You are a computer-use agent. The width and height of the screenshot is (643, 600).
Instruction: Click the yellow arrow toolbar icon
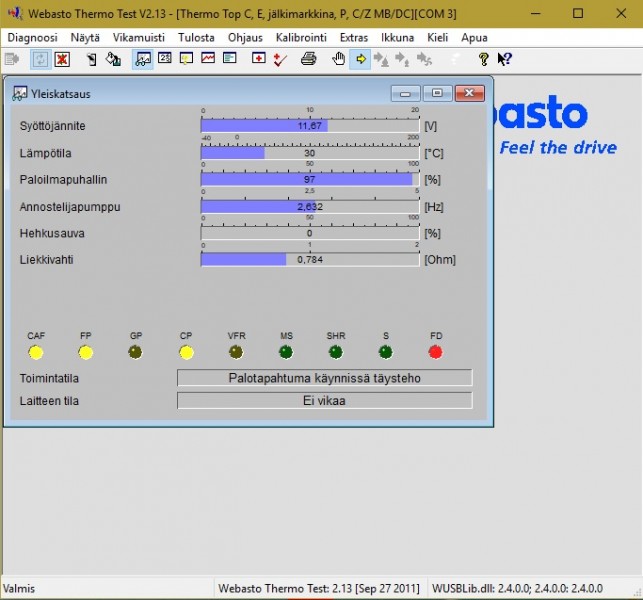point(360,59)
